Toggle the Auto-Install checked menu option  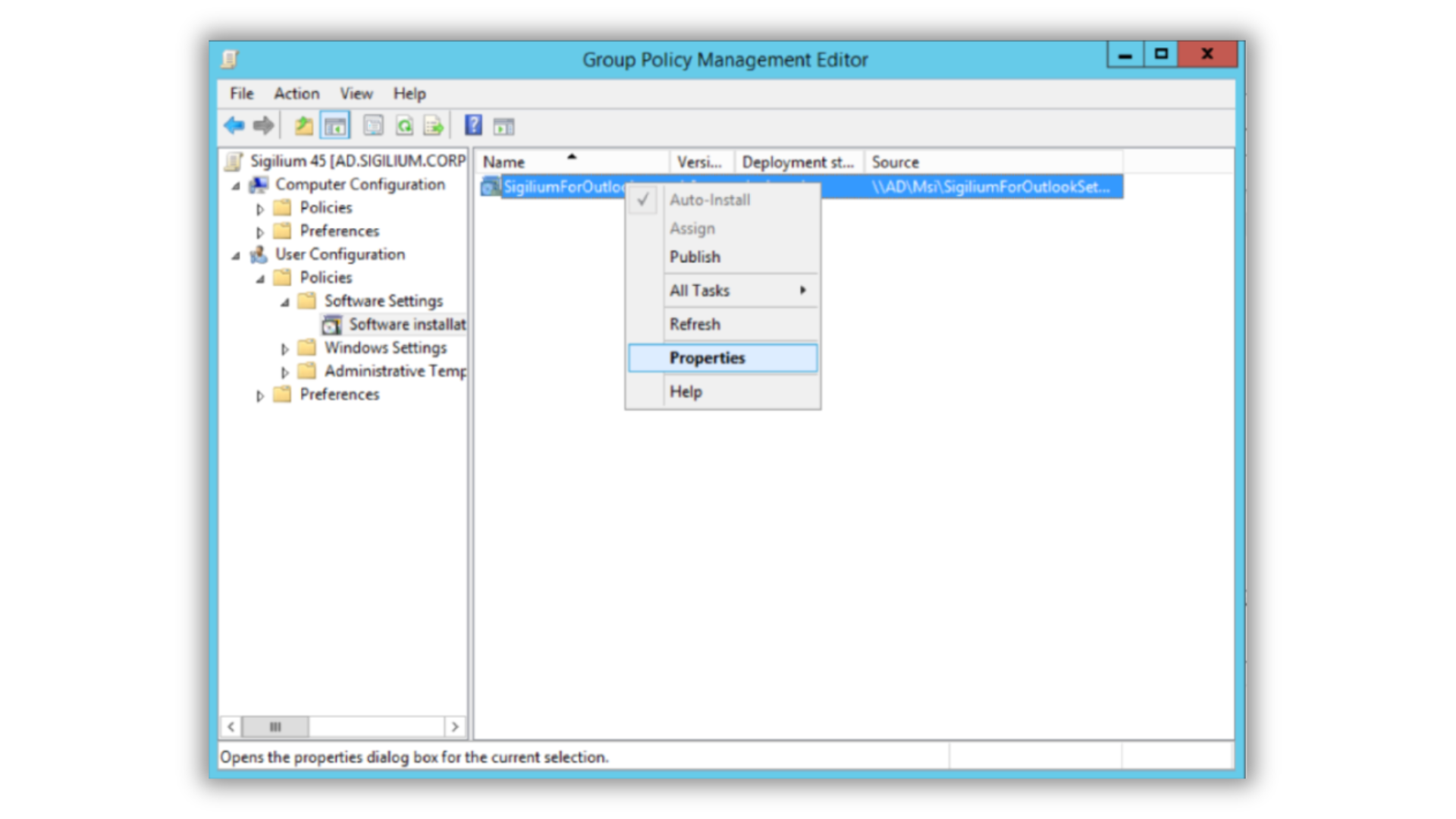pos(709,200)
